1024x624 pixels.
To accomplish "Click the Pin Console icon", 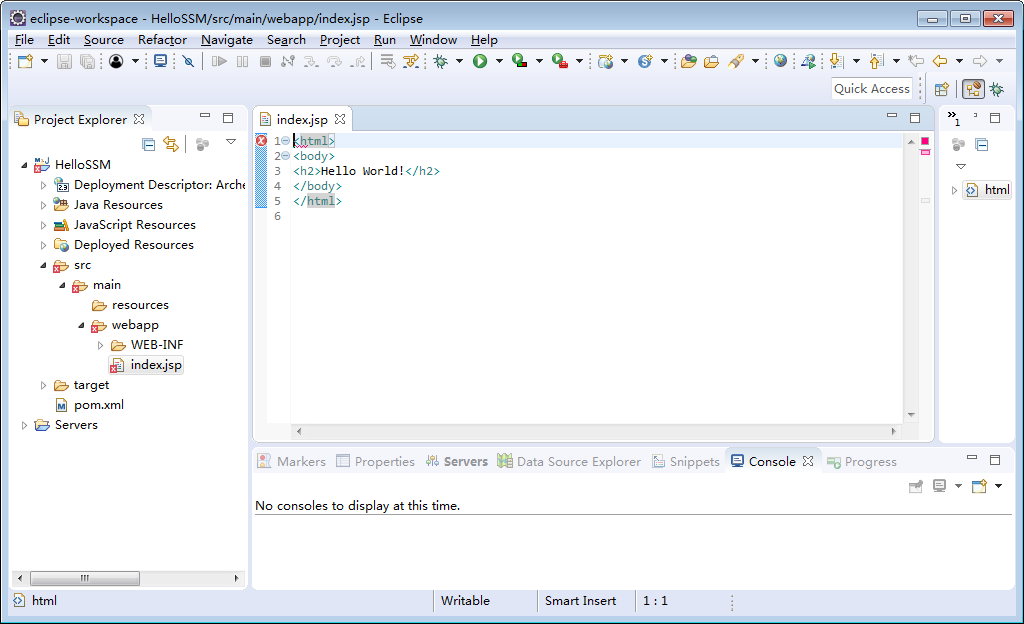I will pyautogui.click(x=916, y=486).
